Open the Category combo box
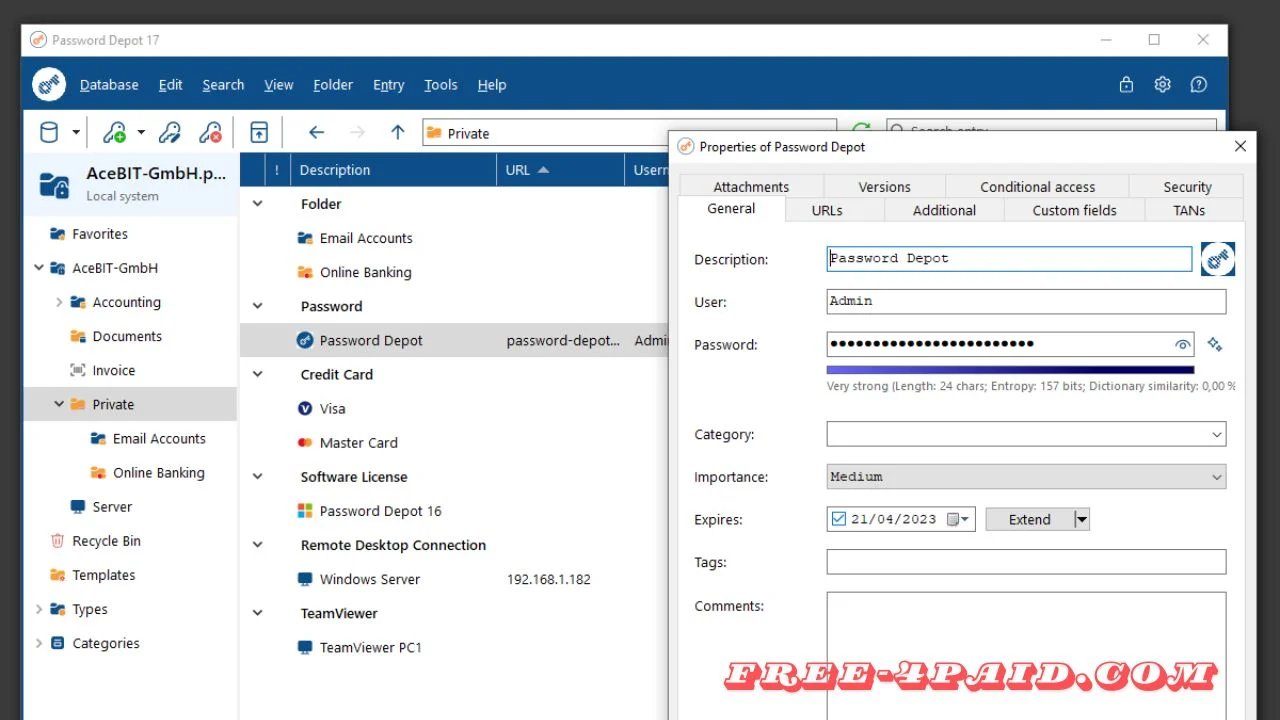Viewport: 1280px width, 720px height. (1026, 434)
